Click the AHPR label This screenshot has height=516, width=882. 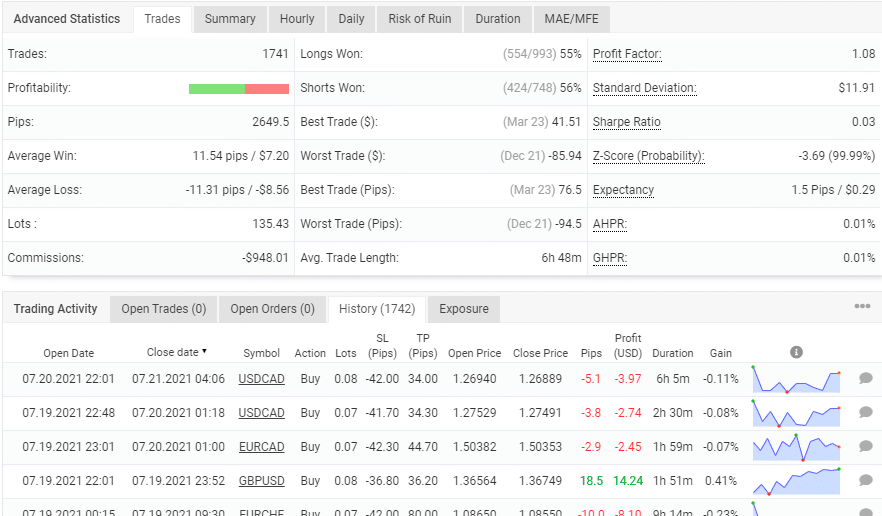click(610, 224)
